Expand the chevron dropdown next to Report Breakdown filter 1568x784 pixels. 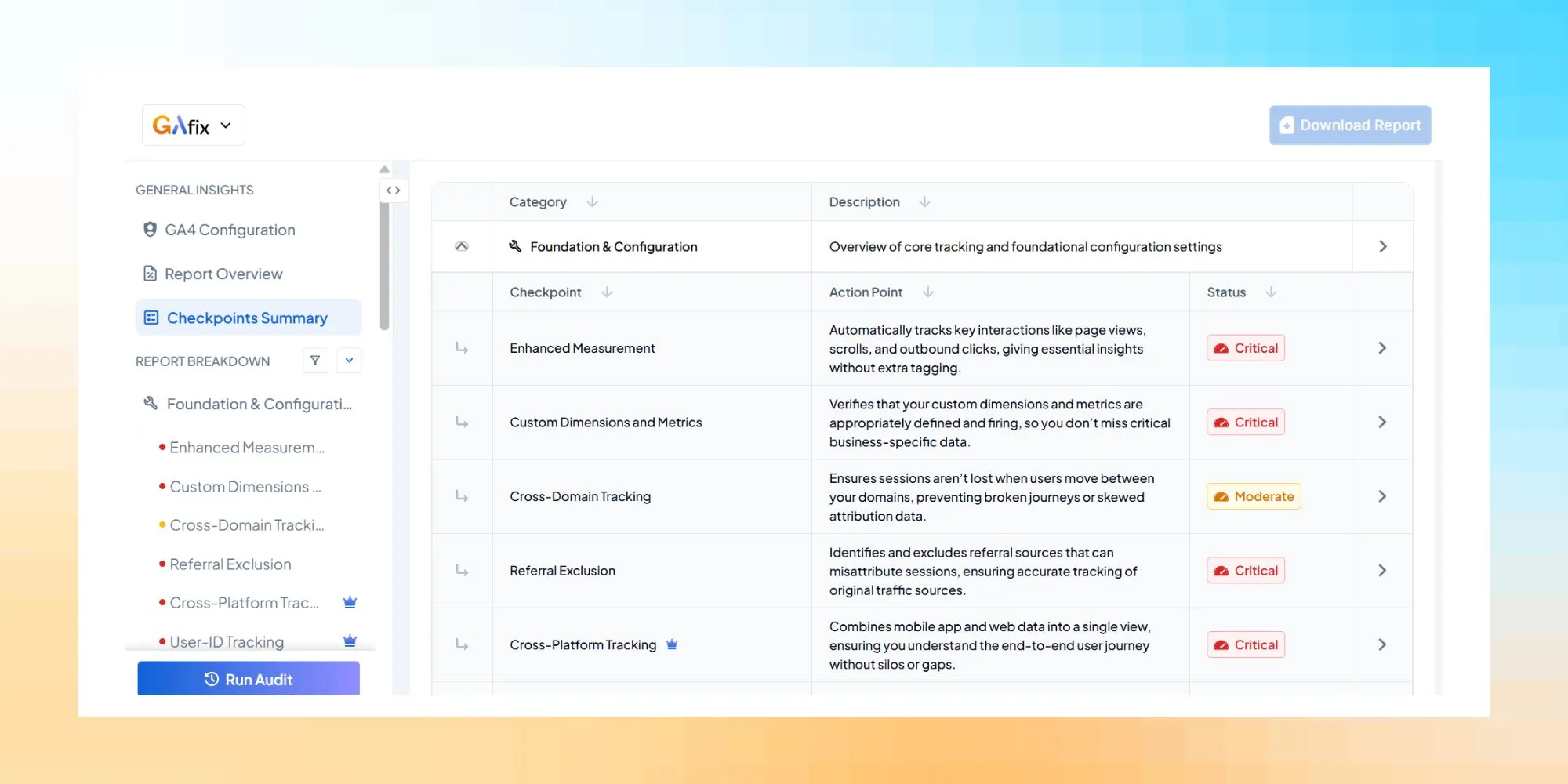click(x=349, y=360)
